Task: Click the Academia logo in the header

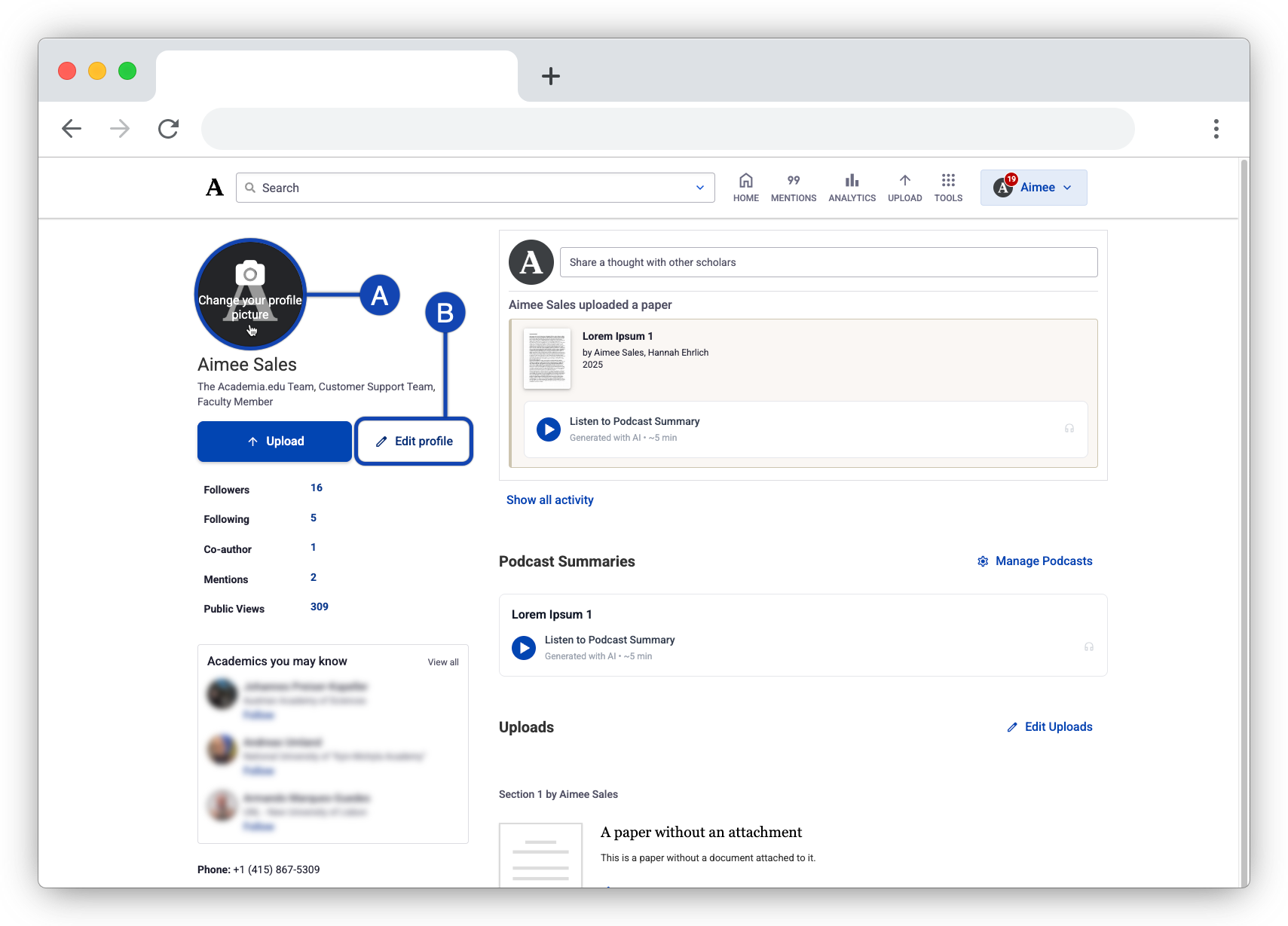Action: pos(215,188)
